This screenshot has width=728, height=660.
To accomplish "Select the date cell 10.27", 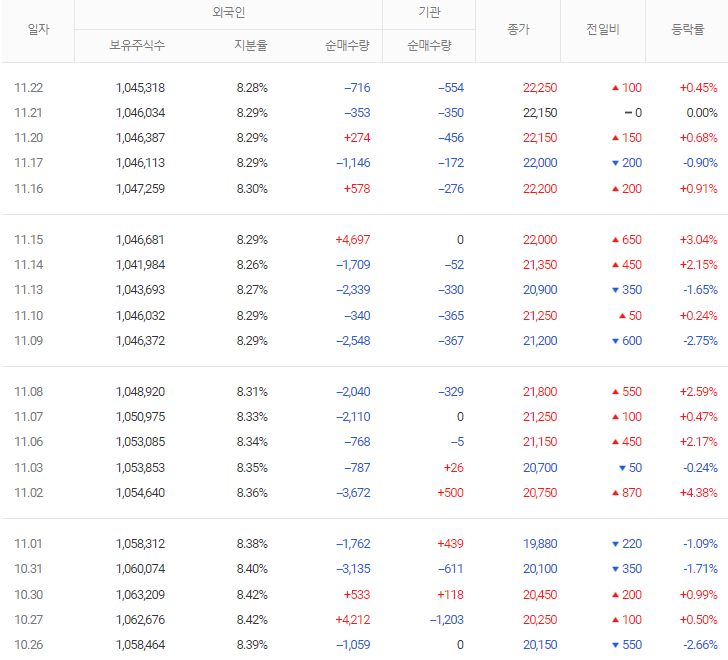I will (29, 621).
